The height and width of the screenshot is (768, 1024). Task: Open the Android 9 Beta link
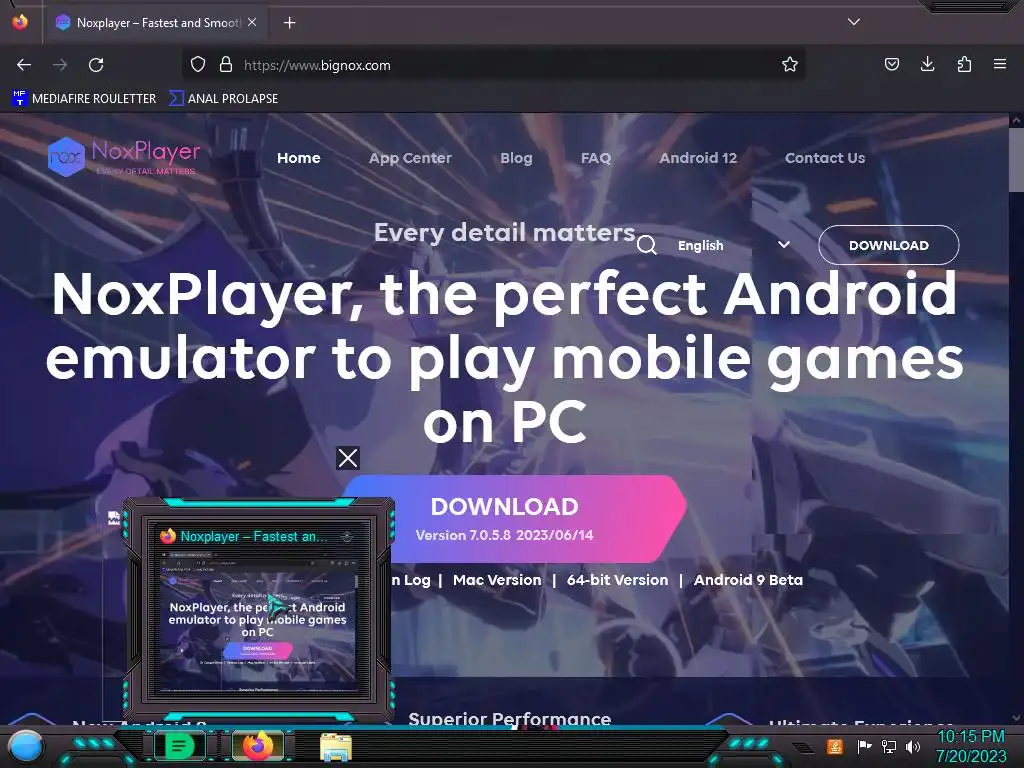click(748, 580)
